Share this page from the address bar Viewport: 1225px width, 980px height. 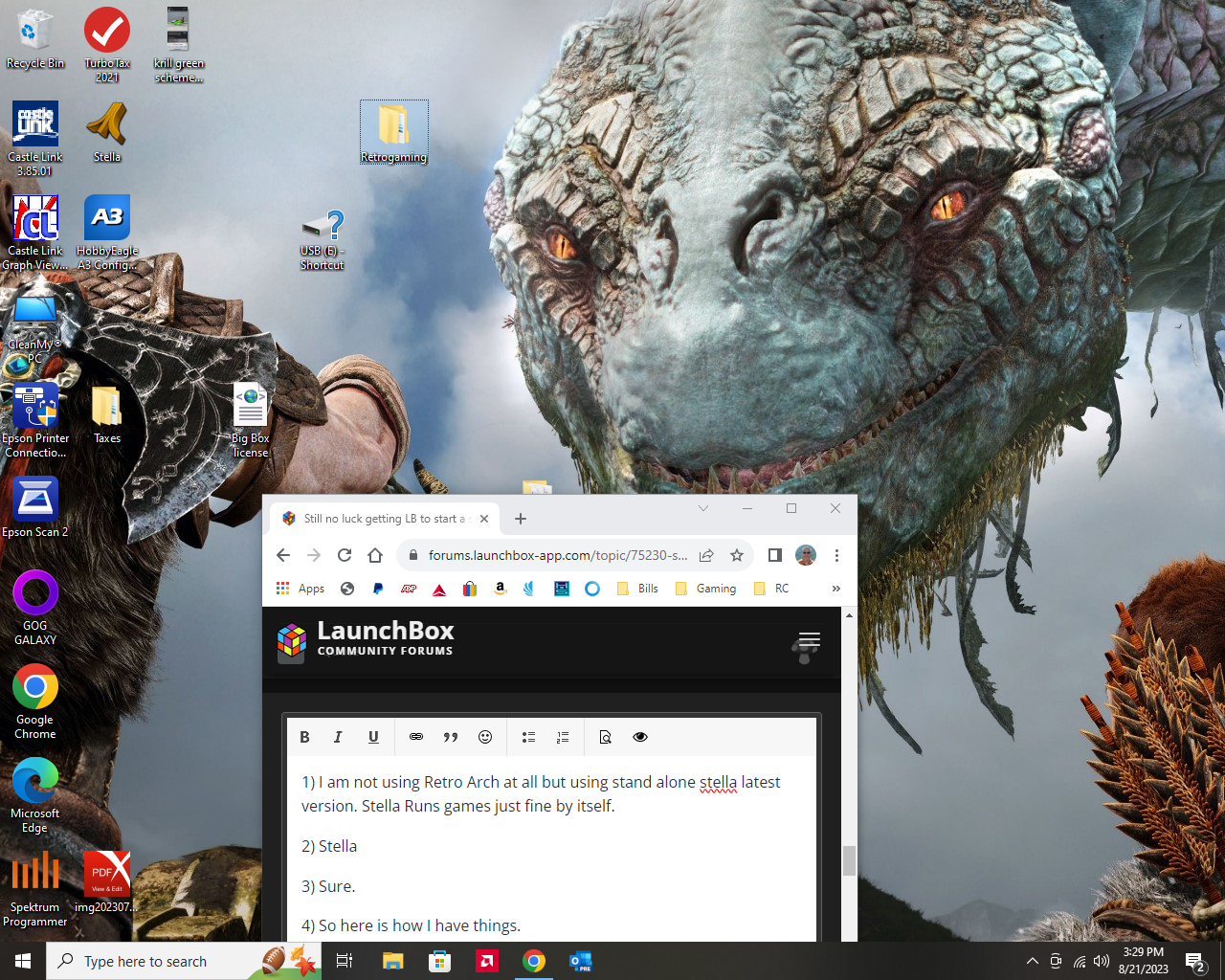pyautogui.click(x=706, y=555)
